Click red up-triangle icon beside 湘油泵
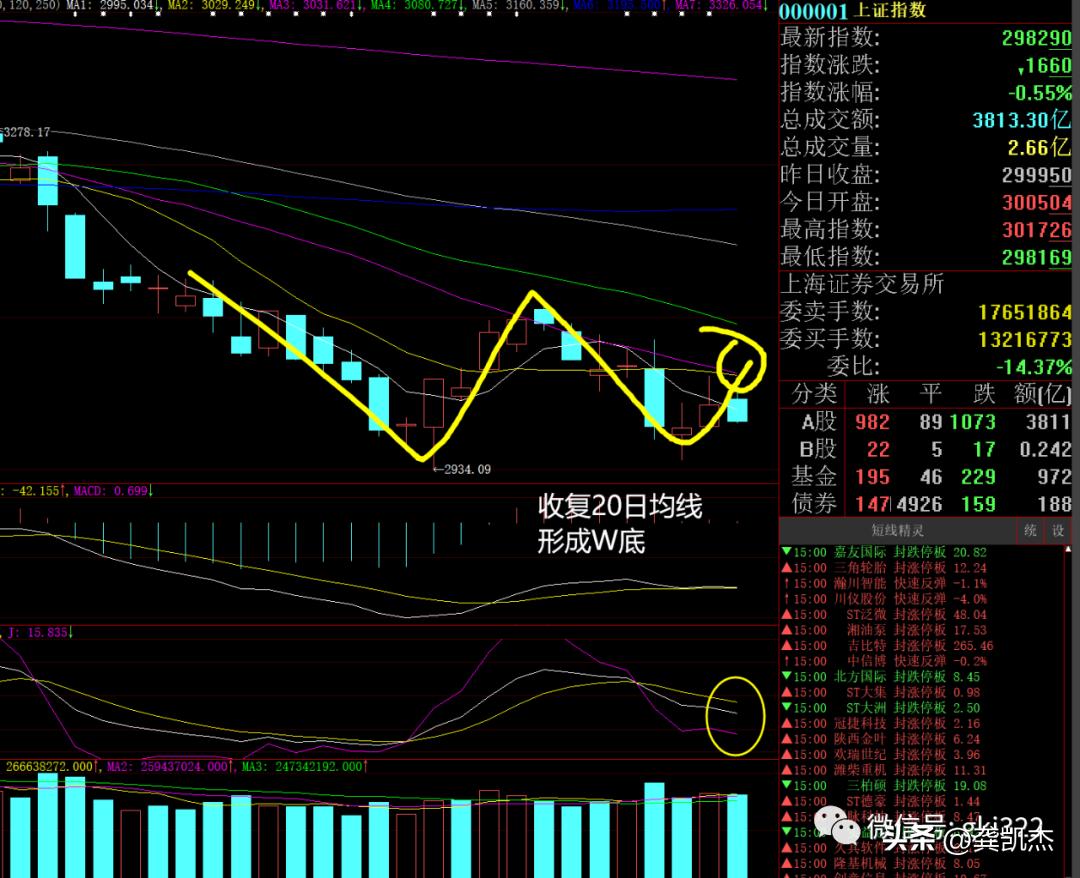The height and width of the screenshot is (878, 1080). [x=786, y=630]
